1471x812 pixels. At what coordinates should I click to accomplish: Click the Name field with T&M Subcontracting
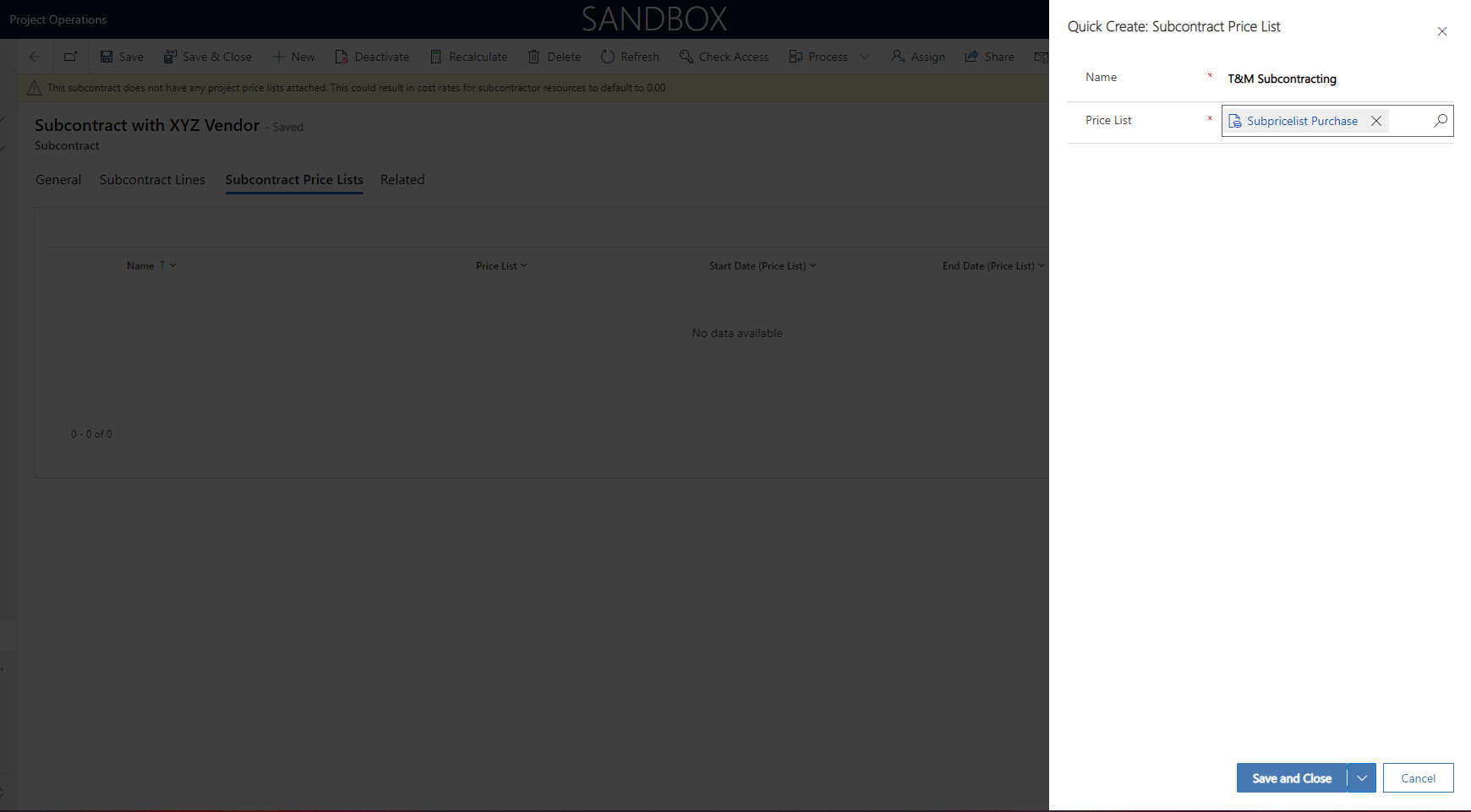[x=1337, y=79]
